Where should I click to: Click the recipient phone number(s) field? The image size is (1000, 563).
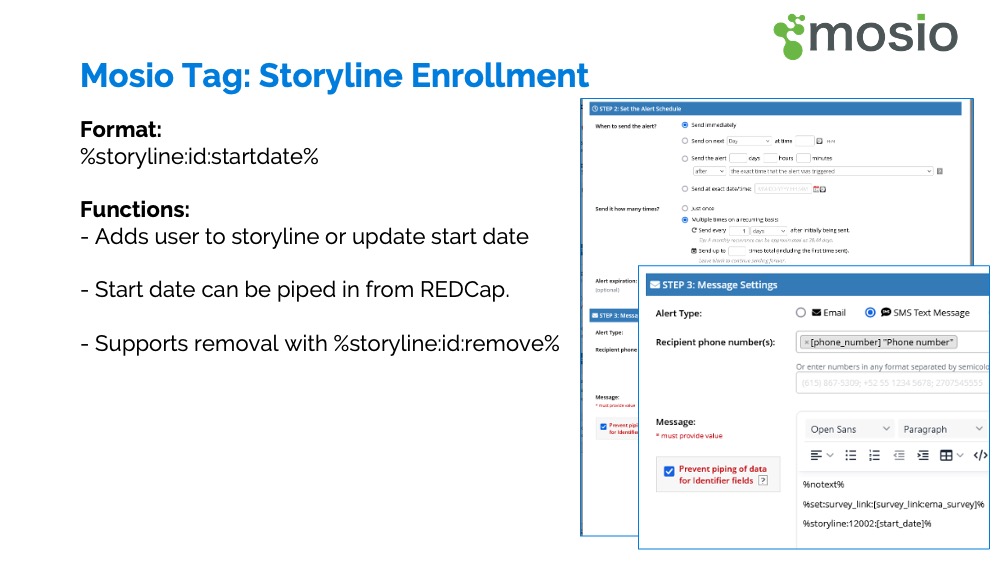(x=892, y=342)
